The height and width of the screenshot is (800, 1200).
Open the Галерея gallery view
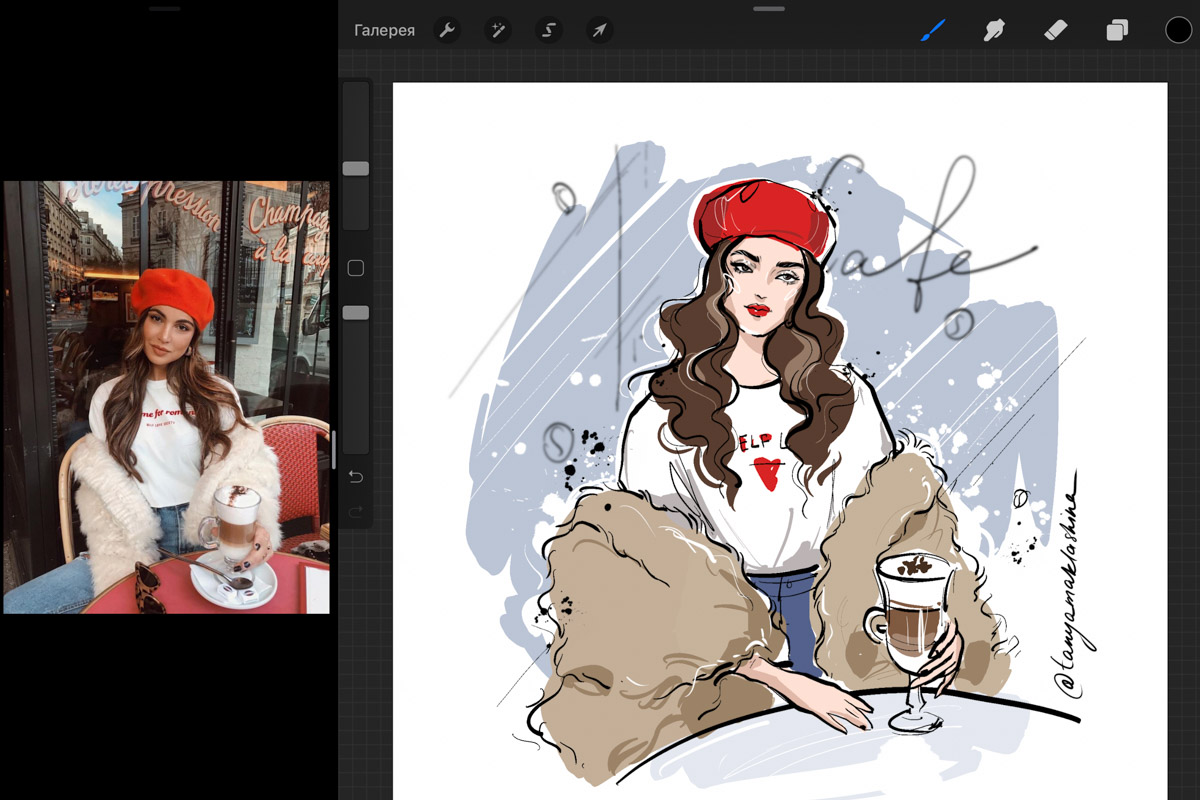384,31
